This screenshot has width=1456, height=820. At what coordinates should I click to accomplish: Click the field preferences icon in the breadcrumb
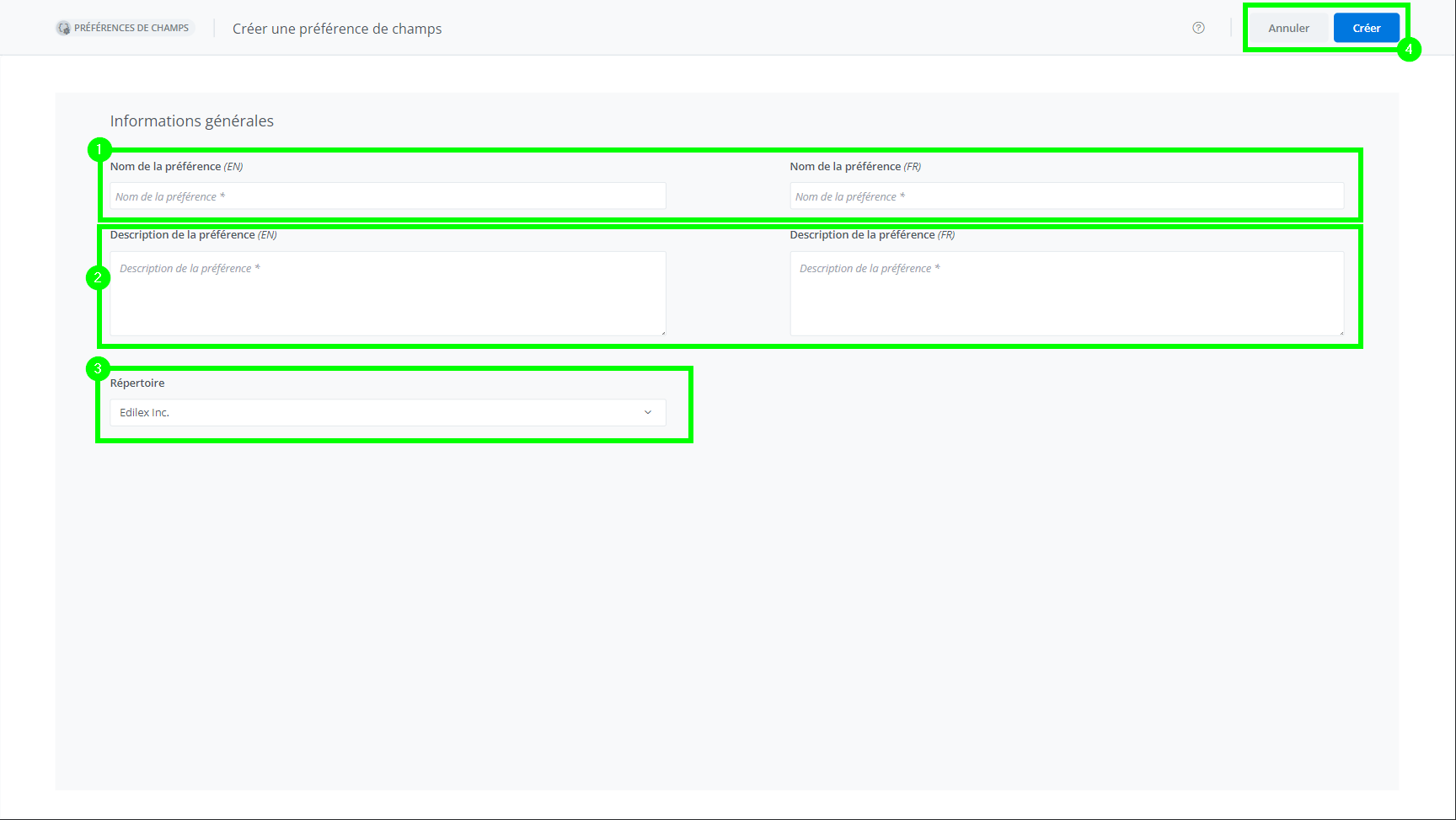[x=64, y=29]
